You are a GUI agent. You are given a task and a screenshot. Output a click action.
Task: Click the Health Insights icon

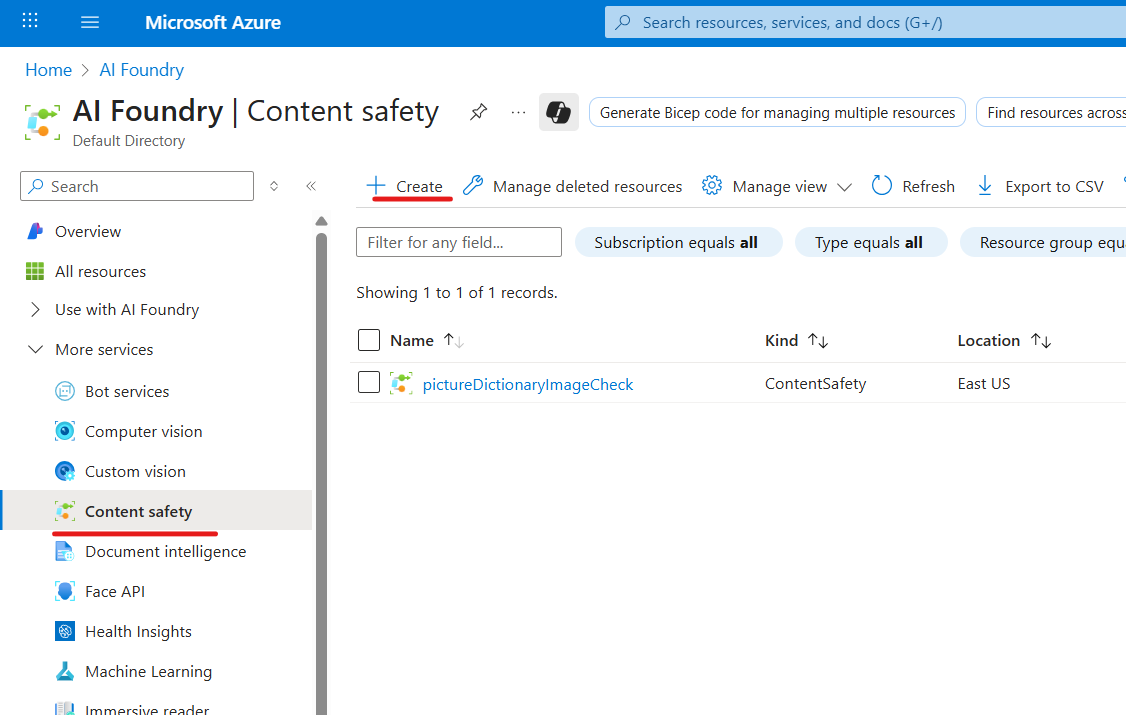click(65, 632)
